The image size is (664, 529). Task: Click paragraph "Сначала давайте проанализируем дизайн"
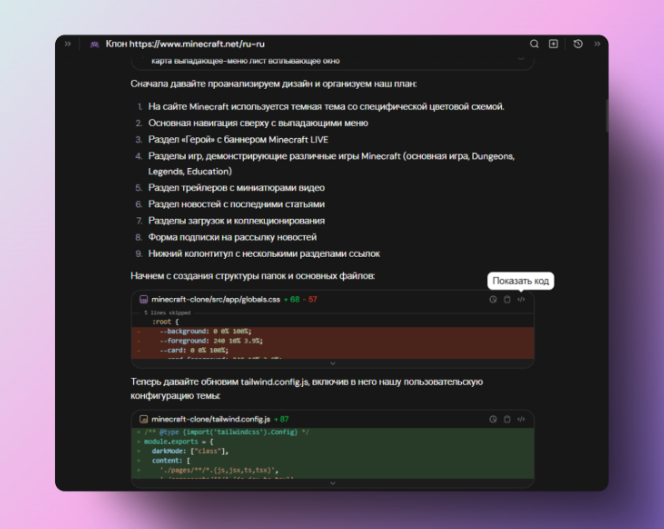(274, 84)
